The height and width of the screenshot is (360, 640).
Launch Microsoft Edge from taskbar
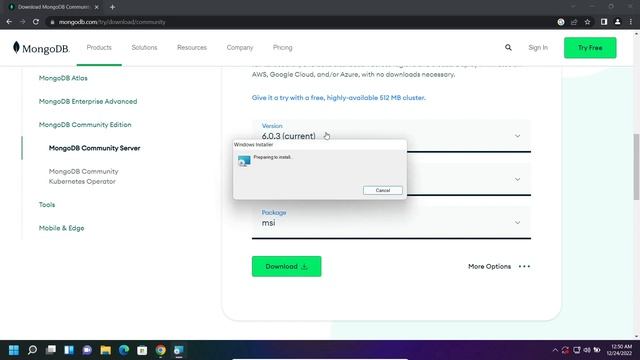tap(124, 350)
